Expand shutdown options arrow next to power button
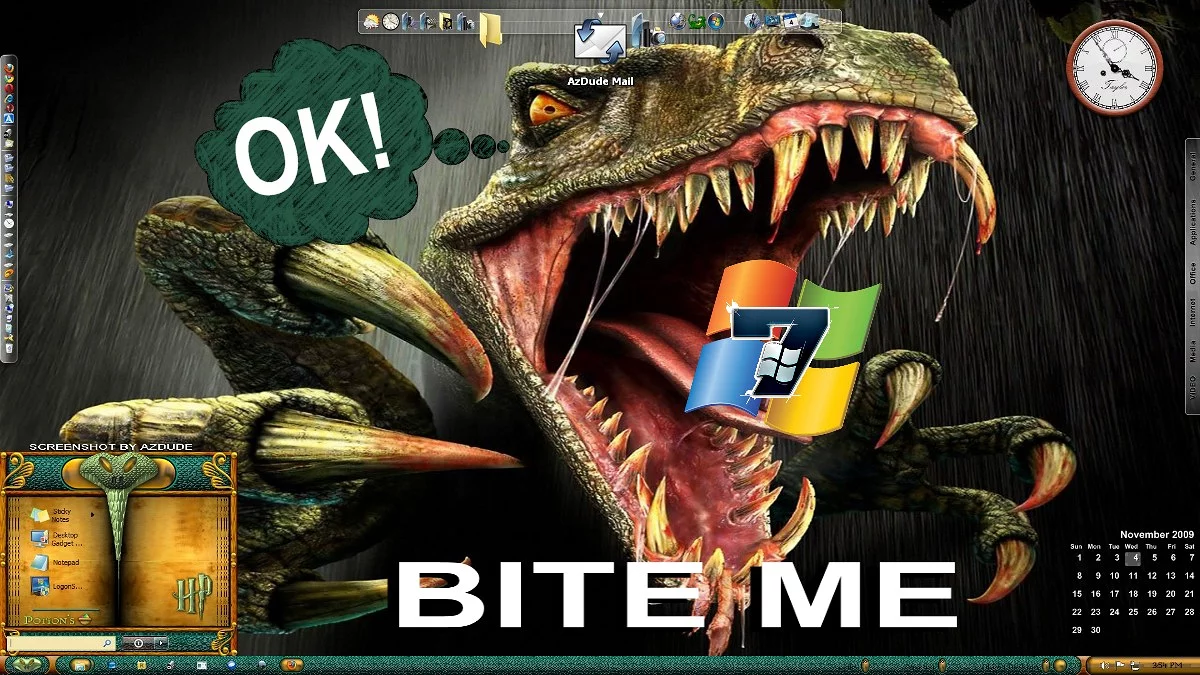The width and height of the screenshot is (1200, 675). point(160,643)
